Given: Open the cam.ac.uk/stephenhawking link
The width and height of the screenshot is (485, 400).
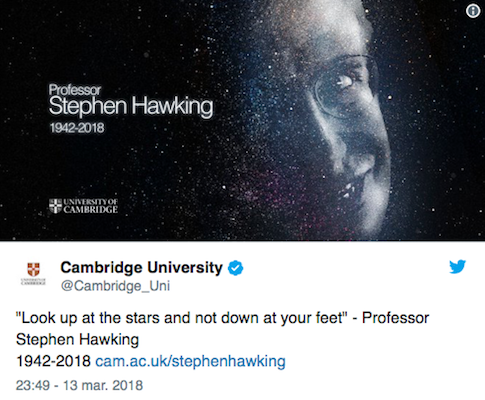Looking at the screenshot, I should click(190, 361).
